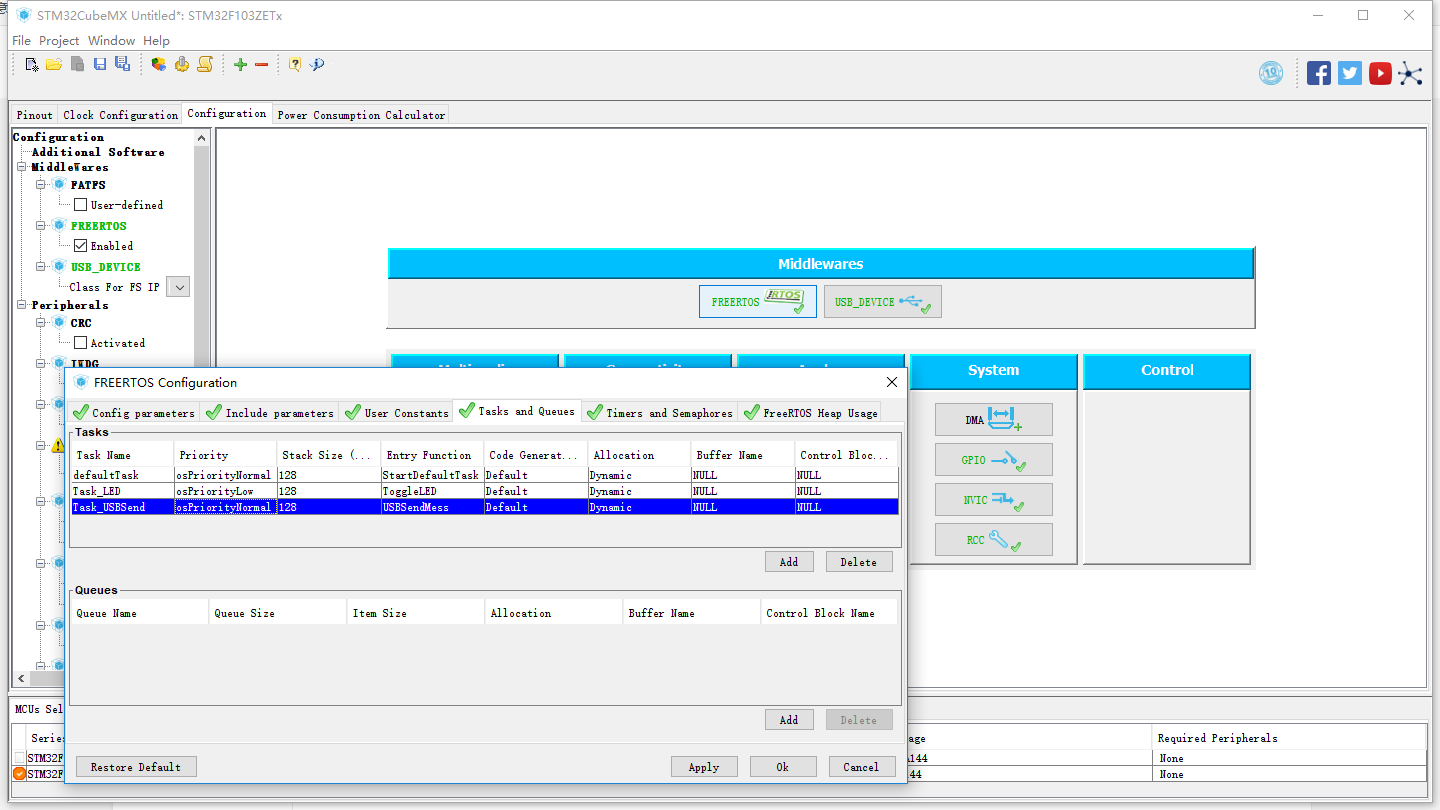Open the User Constants tab
Viewport: 1440px width, 810px height.
(396, 412)
